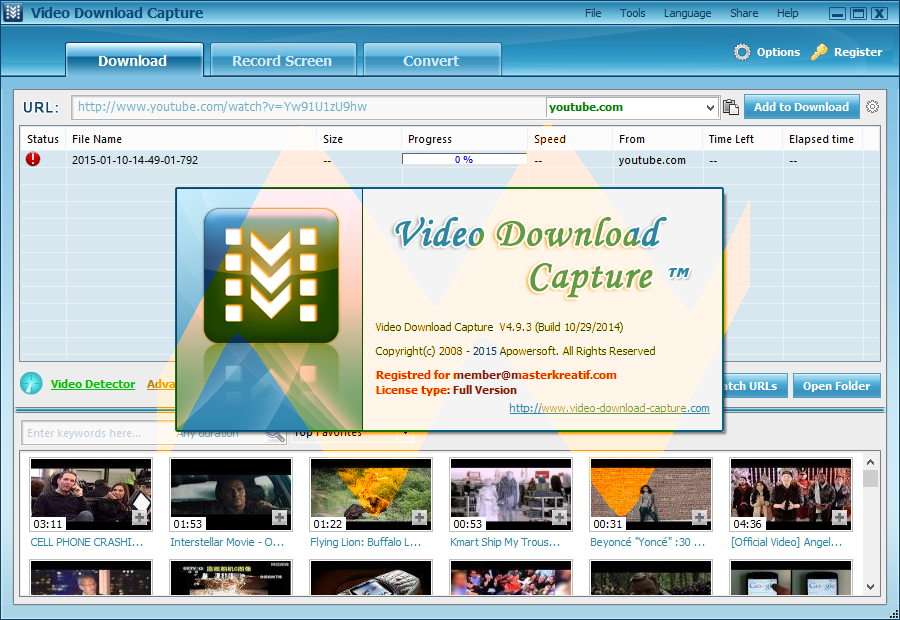Click the 0 % progress bar
This screenshot has height=620, width=900.
pyautogui.click(x=464, y=160)
